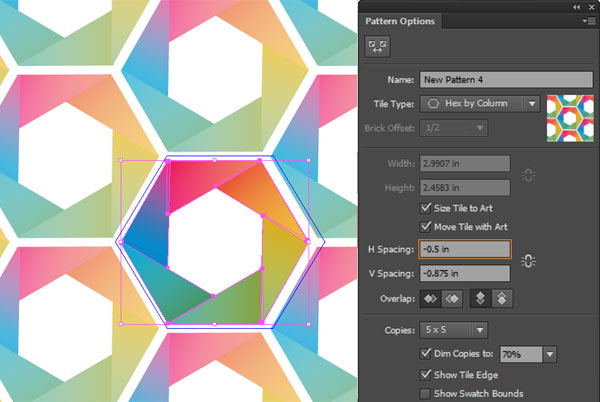This screenshot has width=600, height=402.
Task: Select the Top in Front overlap option
Action: click(x=479, y=298)
